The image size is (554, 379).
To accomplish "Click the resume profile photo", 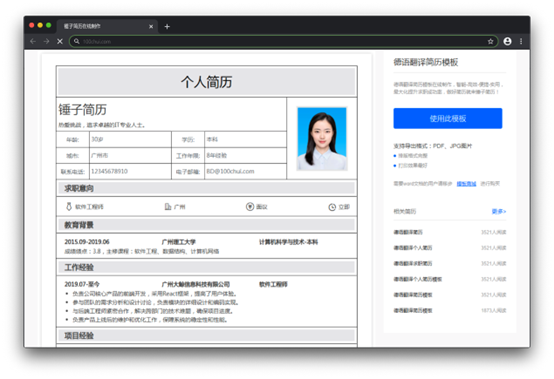I will click(x=322, y=139).
